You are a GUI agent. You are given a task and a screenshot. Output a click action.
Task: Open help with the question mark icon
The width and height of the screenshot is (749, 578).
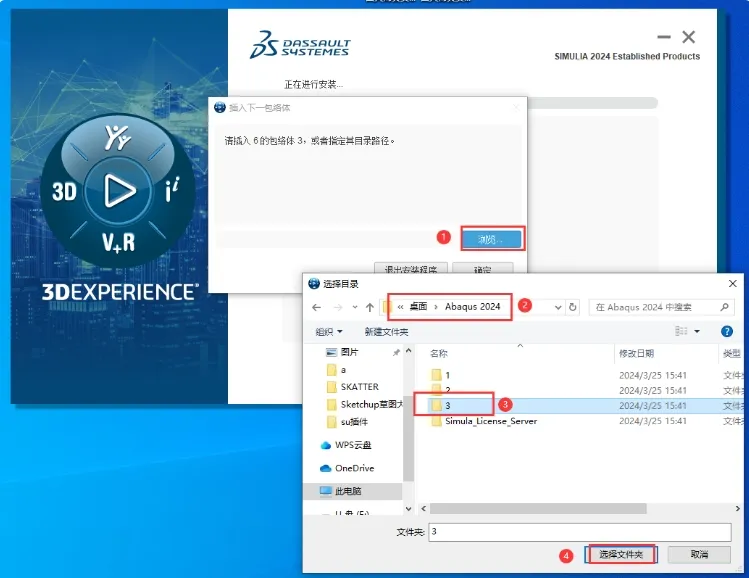point(727,331)
